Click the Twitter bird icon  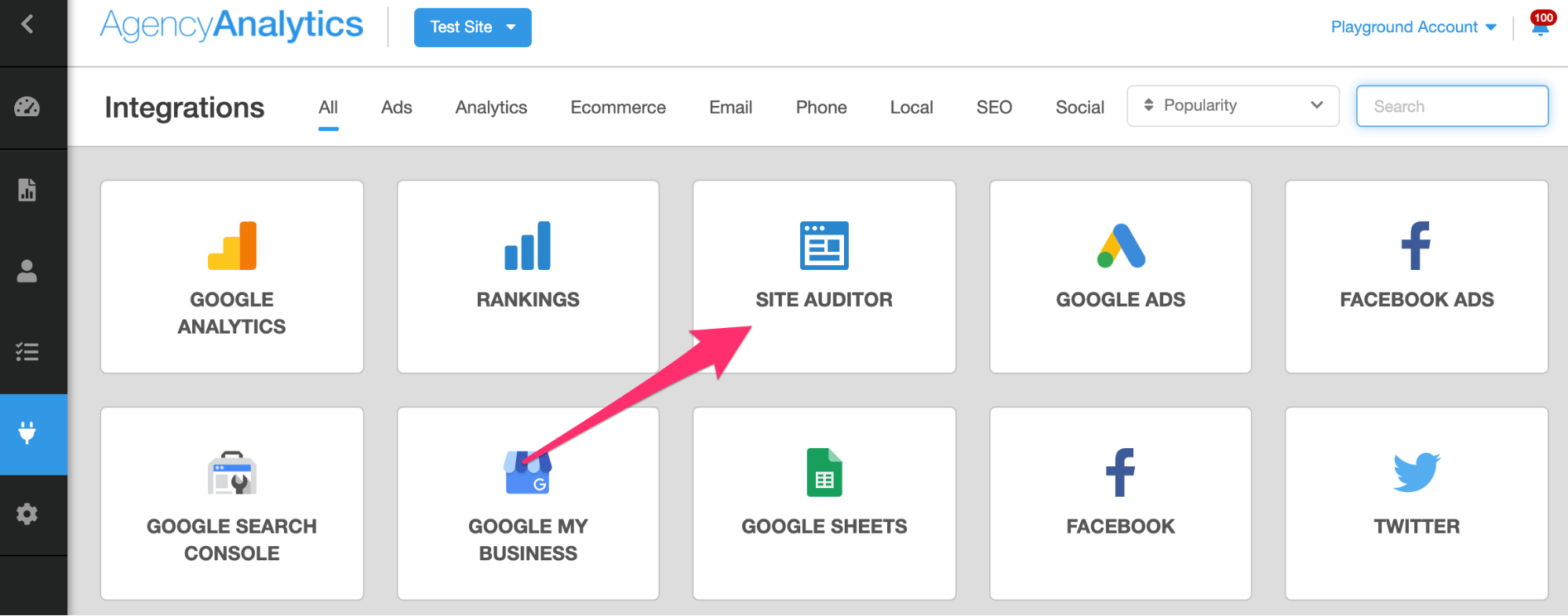click(1417, 472)
